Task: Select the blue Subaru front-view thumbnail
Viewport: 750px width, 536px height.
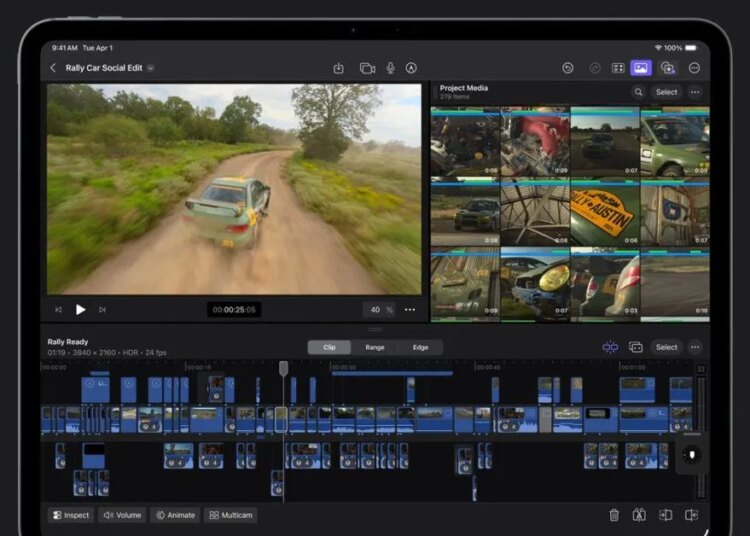Action: [465, 211]
